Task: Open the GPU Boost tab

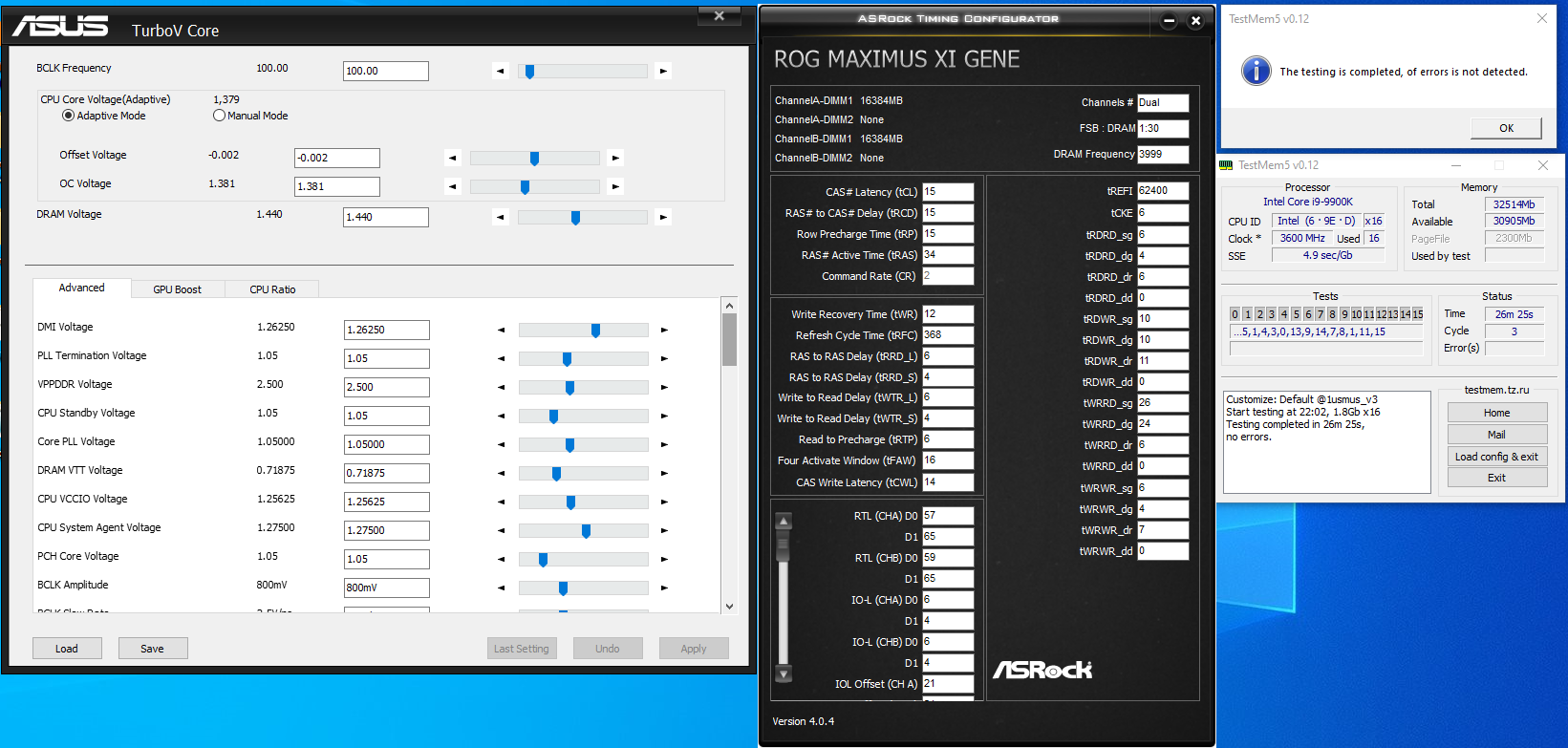Action: tap(178, 289)
